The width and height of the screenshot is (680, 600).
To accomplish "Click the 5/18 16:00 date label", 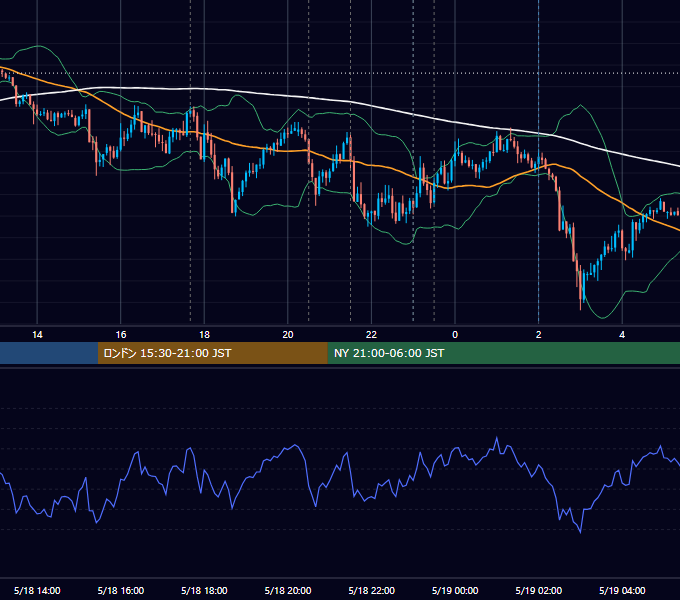I will (x=121, y=590).
